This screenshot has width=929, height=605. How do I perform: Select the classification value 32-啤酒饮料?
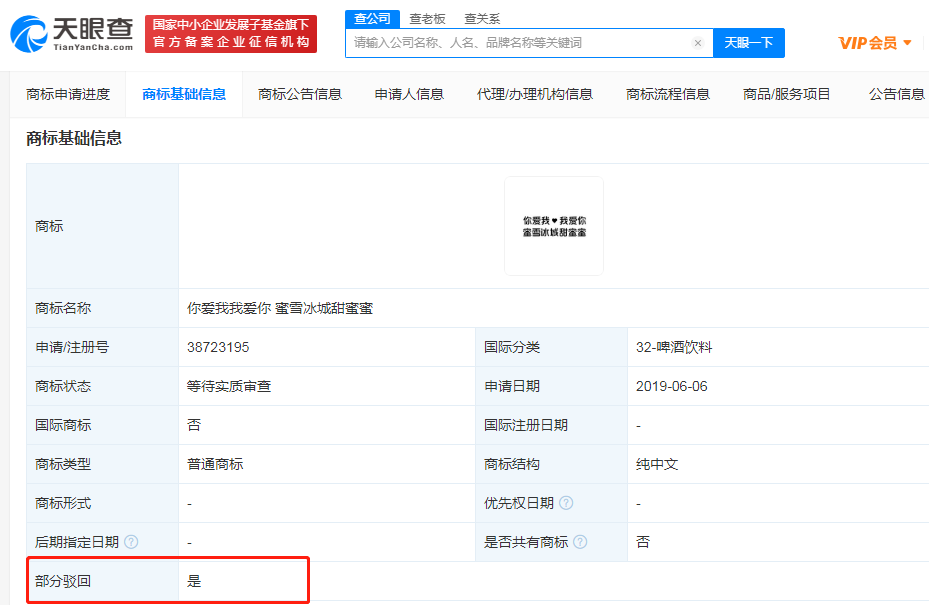pyautogui.click(x=674, y=347)
